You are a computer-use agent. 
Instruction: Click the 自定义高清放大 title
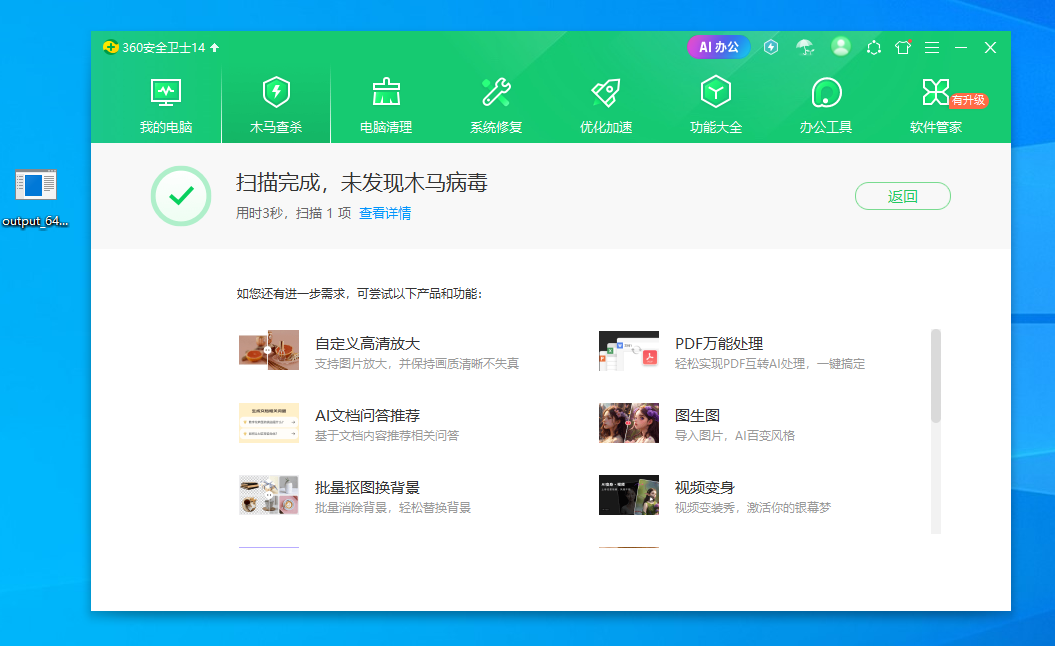[x=367, y=344]
